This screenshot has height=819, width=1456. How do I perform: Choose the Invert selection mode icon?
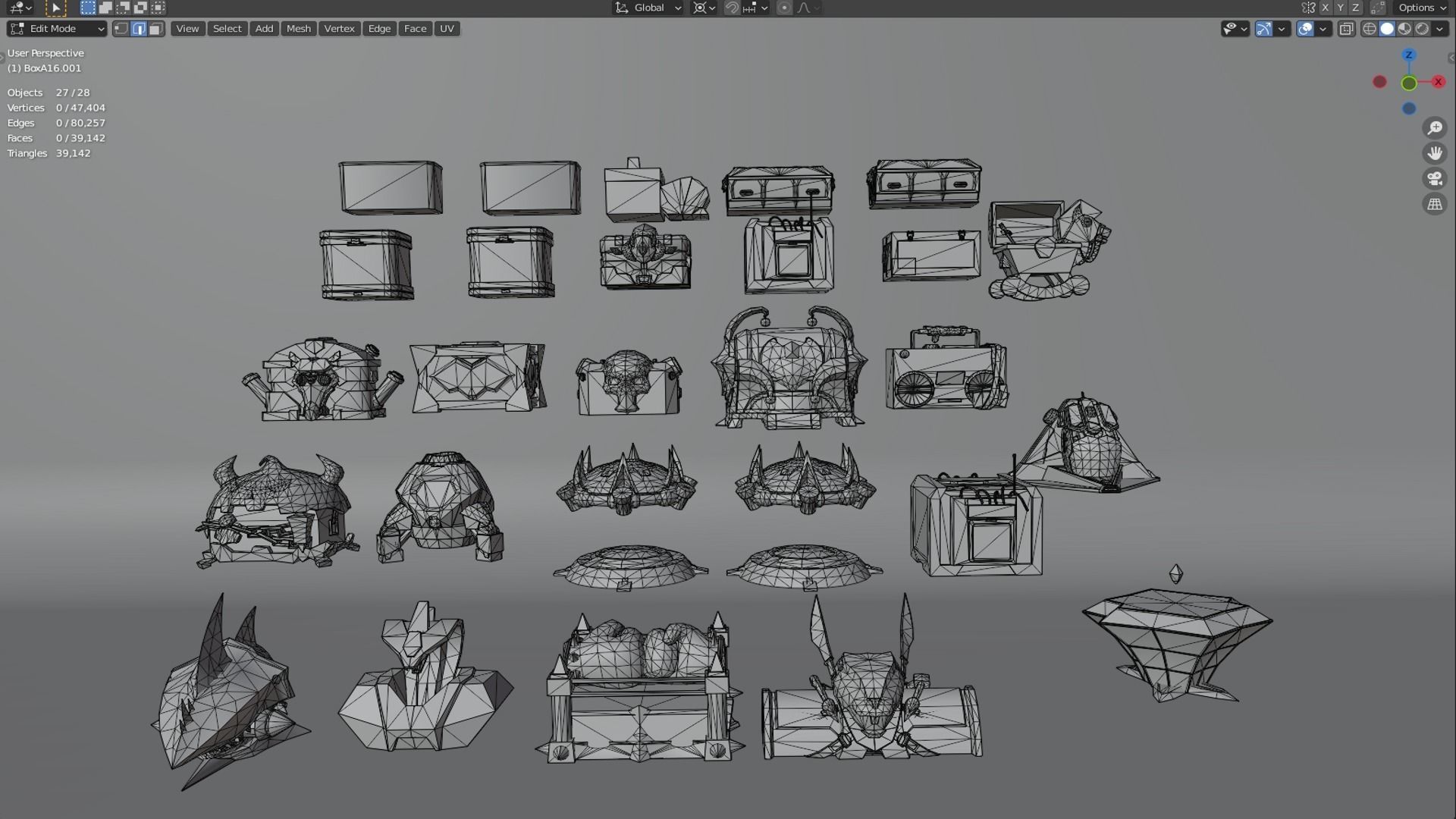(x=140, y=8)
